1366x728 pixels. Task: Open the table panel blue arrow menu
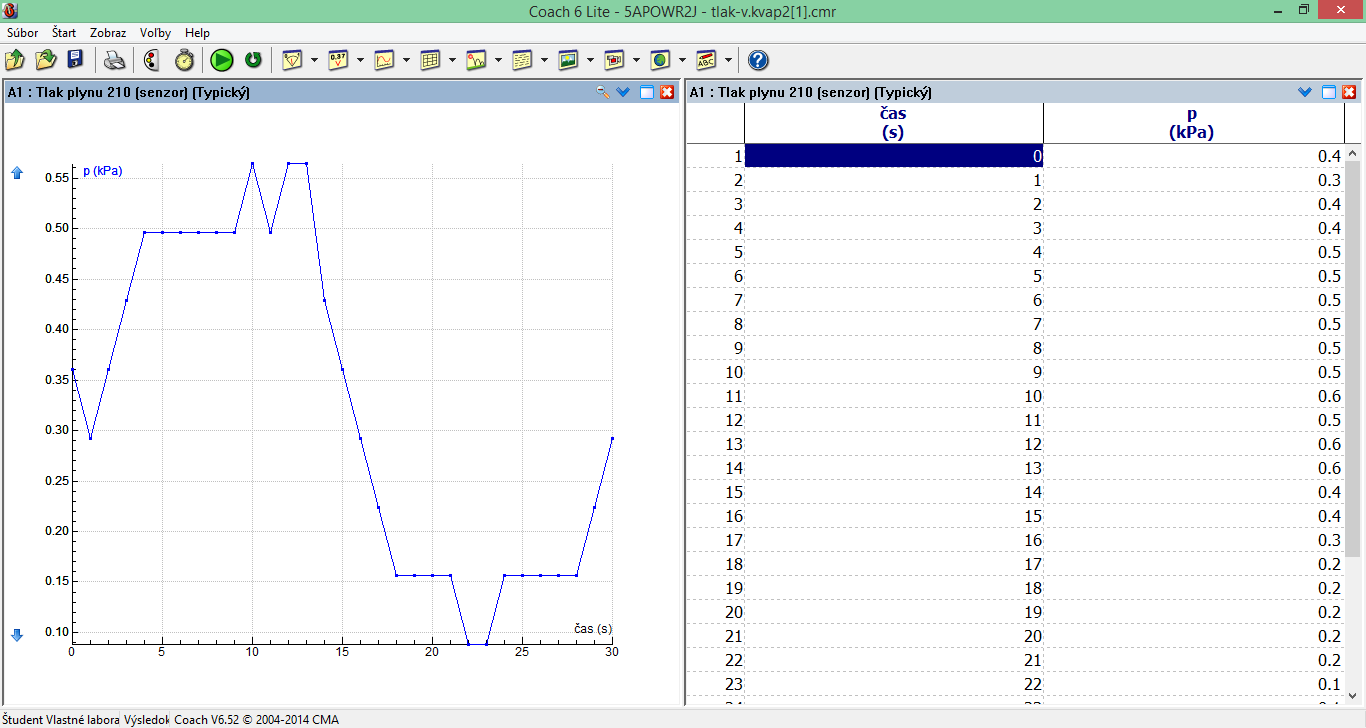pyautogui.click(x=1305, y=92)
